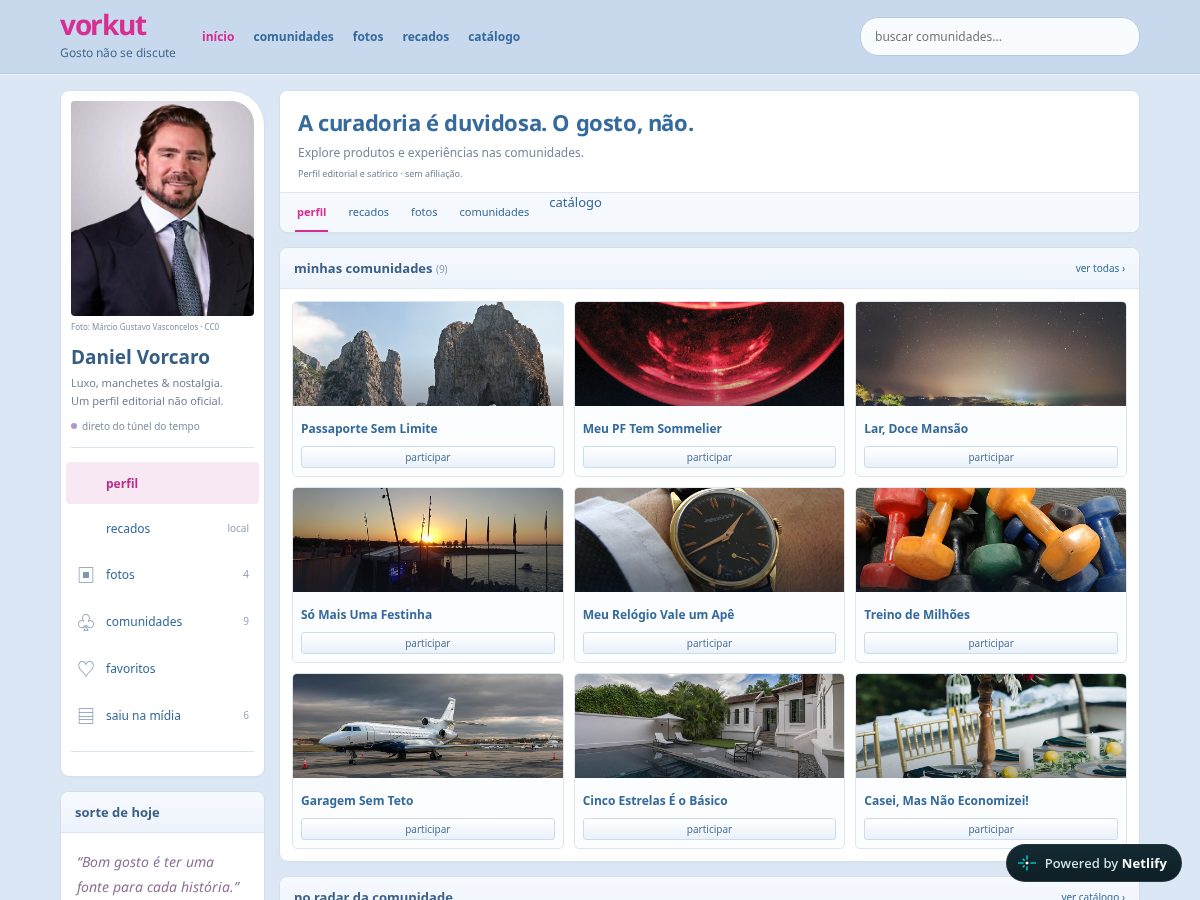The height and width of the screenshot is (900, 1200).
Task: Open the wedding table thumbnail
Action: click(x=991, y=726)
